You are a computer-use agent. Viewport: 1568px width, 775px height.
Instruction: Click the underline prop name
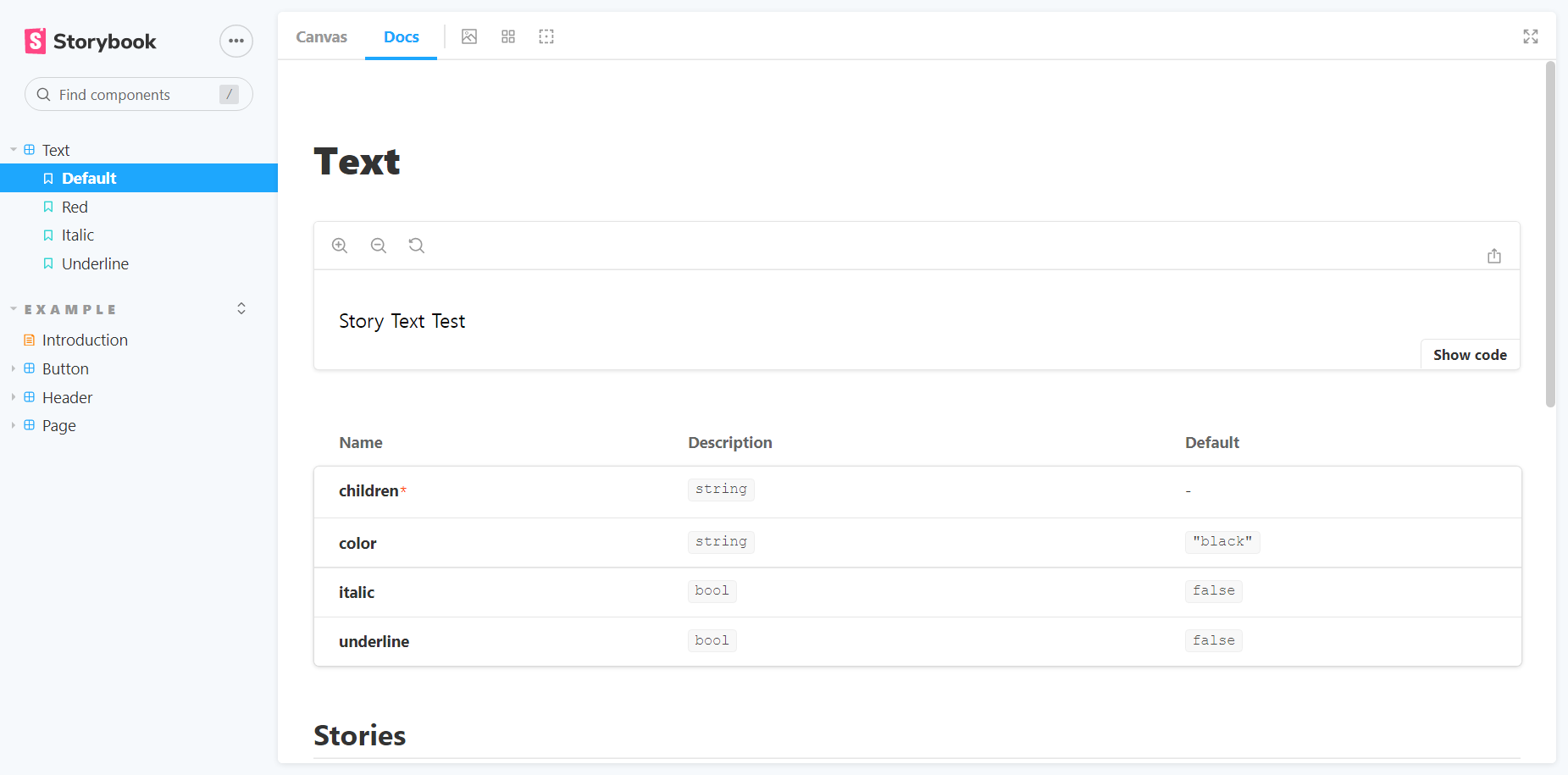(374, 642)
